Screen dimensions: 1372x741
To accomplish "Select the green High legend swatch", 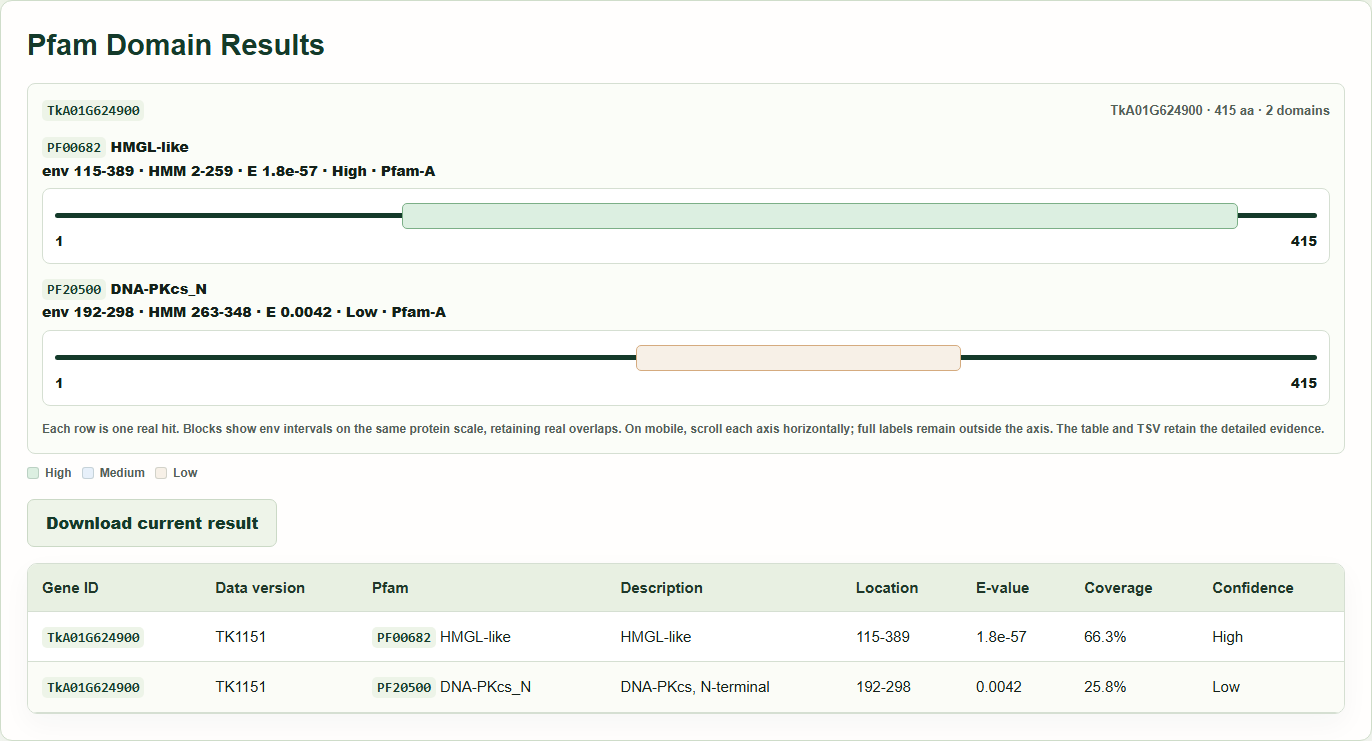I will [33, 473].
